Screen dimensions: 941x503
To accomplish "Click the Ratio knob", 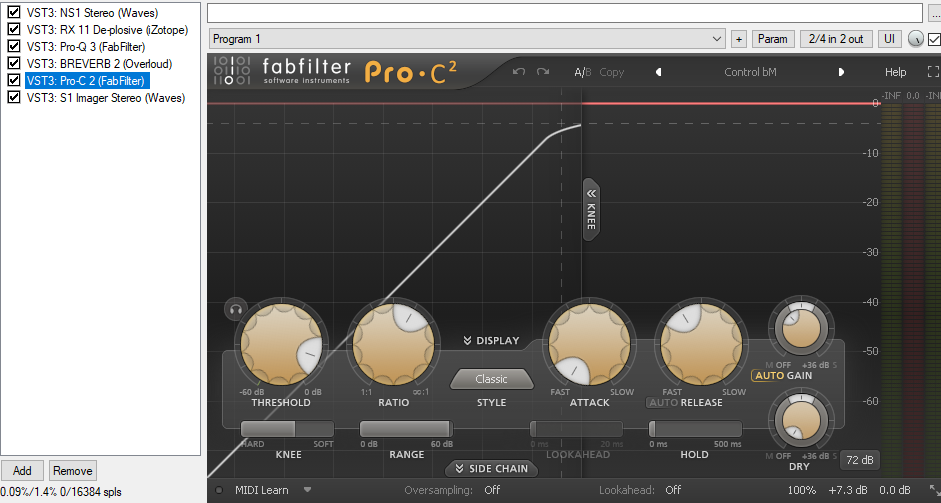I will (x=393, y=345).
